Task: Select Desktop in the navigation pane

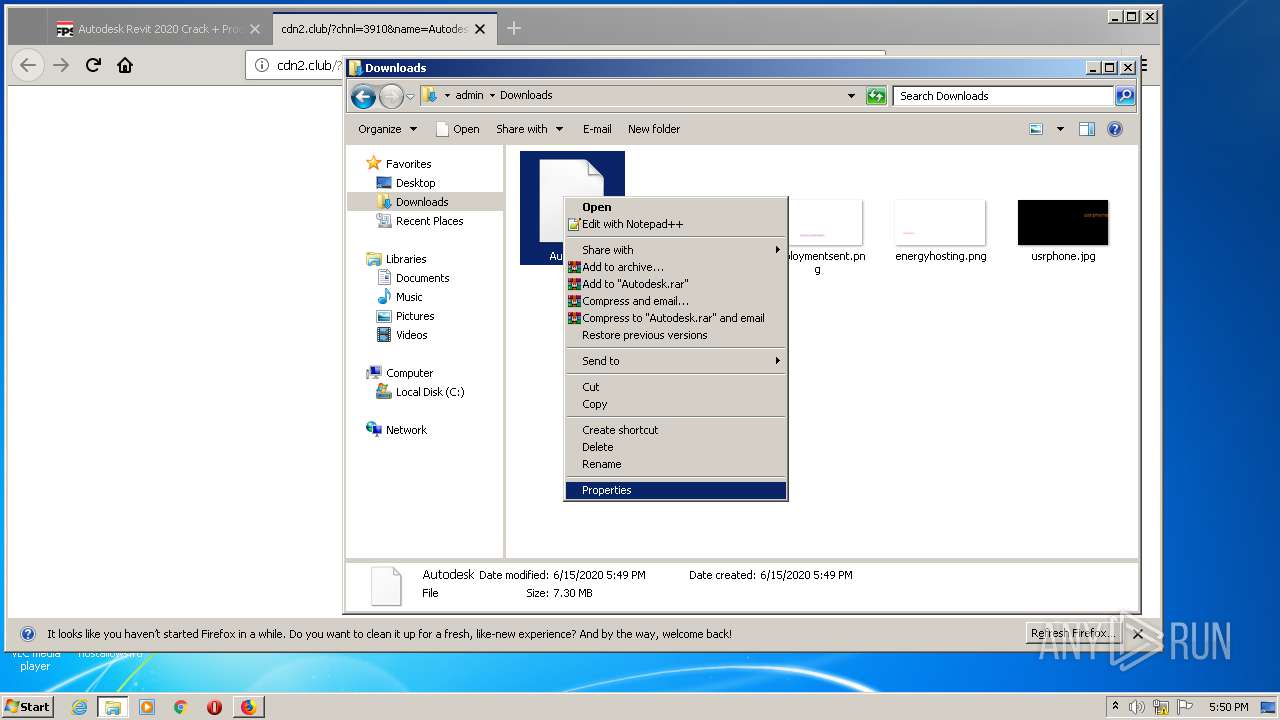Action: click(406, 183)
